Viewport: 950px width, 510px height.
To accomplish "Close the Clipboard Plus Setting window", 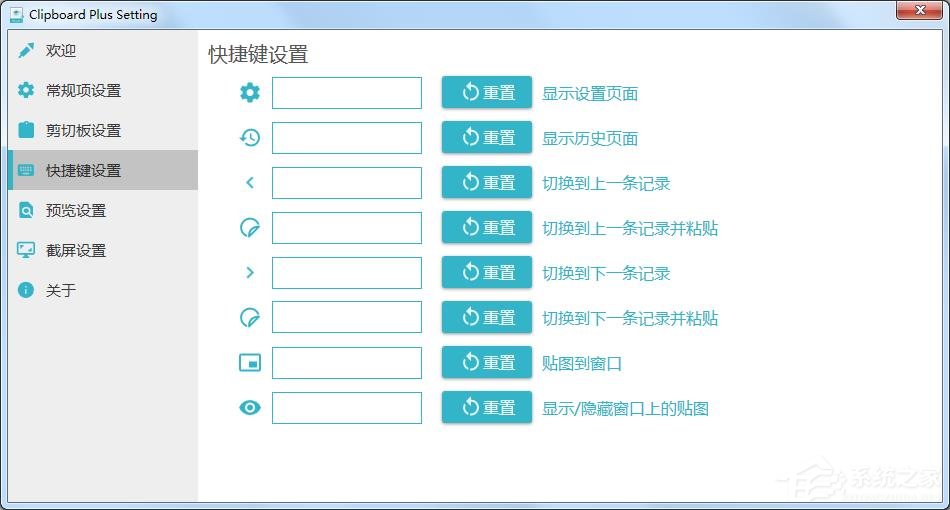I will (919, 10).
